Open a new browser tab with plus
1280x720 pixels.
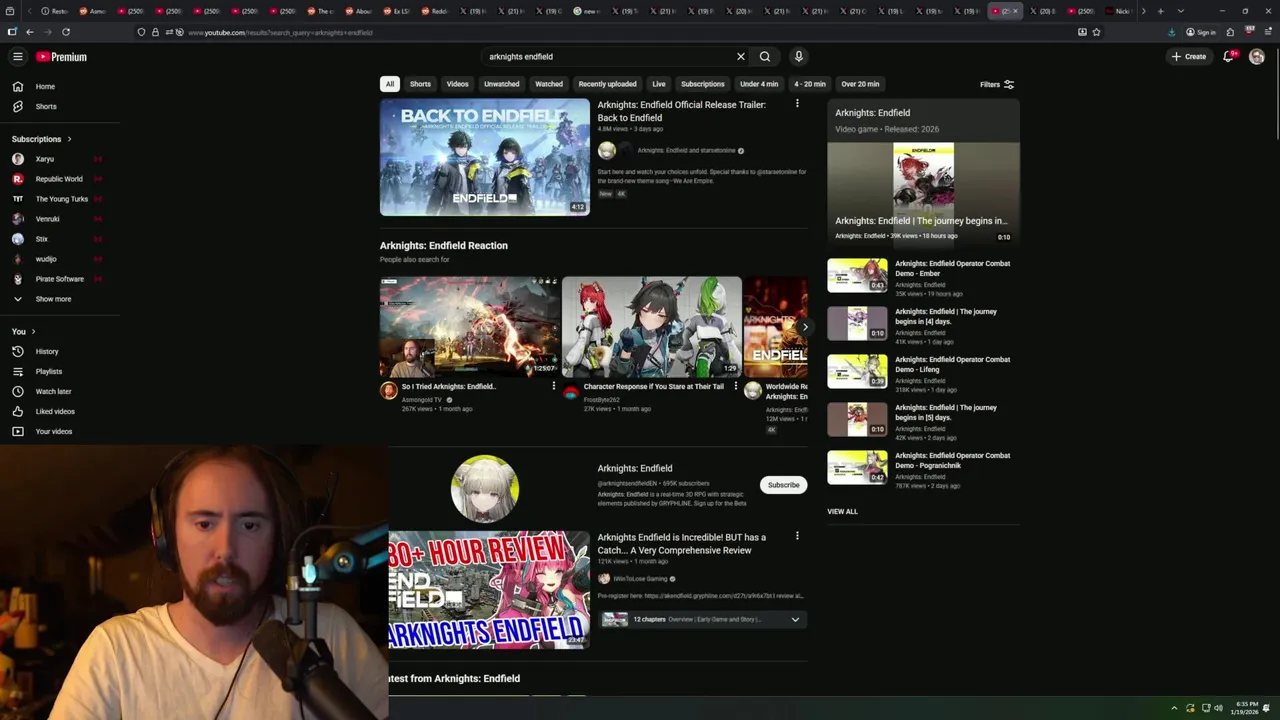(1160, 11)
